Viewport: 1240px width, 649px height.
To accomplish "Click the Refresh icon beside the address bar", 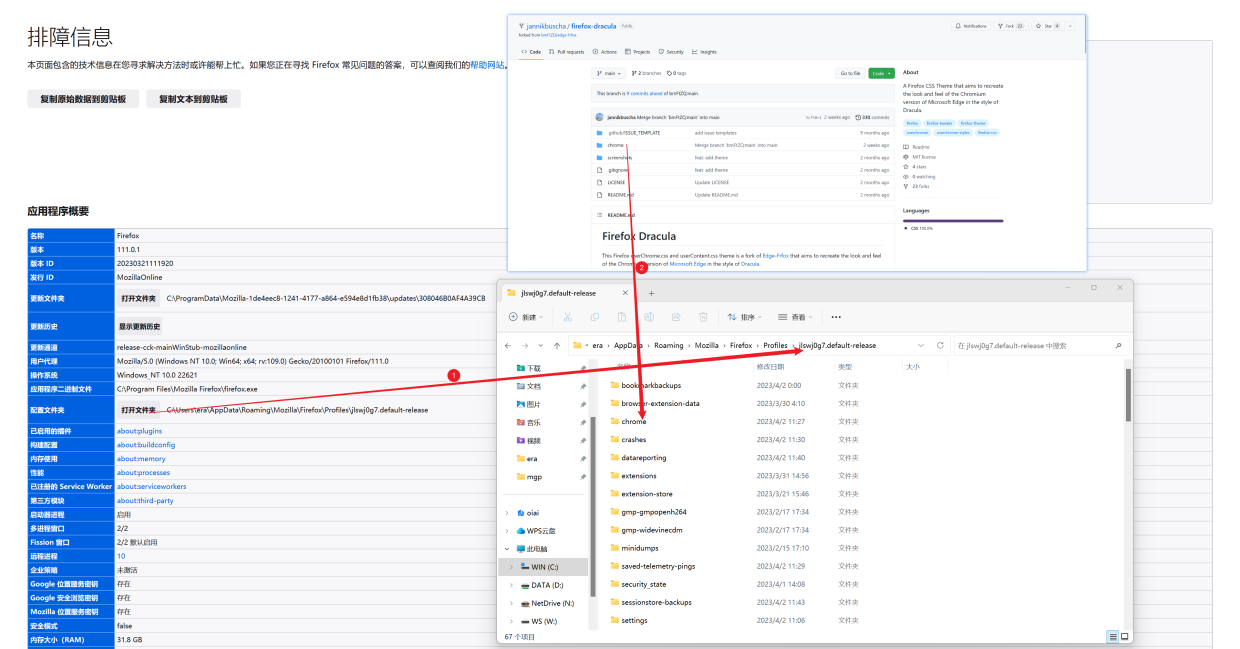I will click(x=940, y=345).
